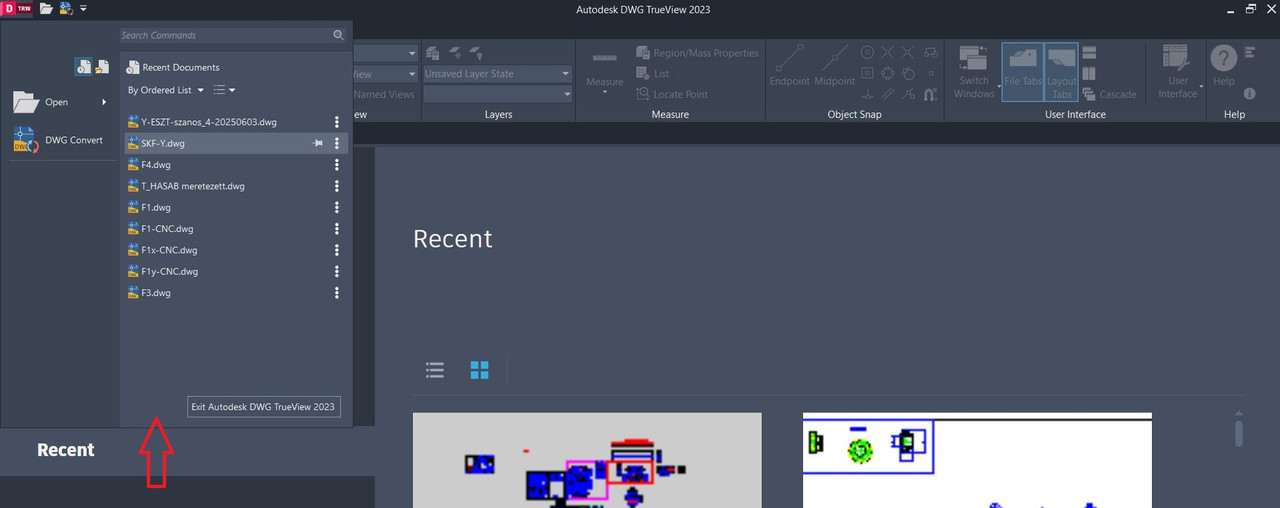Select the DWG Convert menu entry
Image resolution: width=1280 pixels, height=508 pixels.
[x=60, y=140]
